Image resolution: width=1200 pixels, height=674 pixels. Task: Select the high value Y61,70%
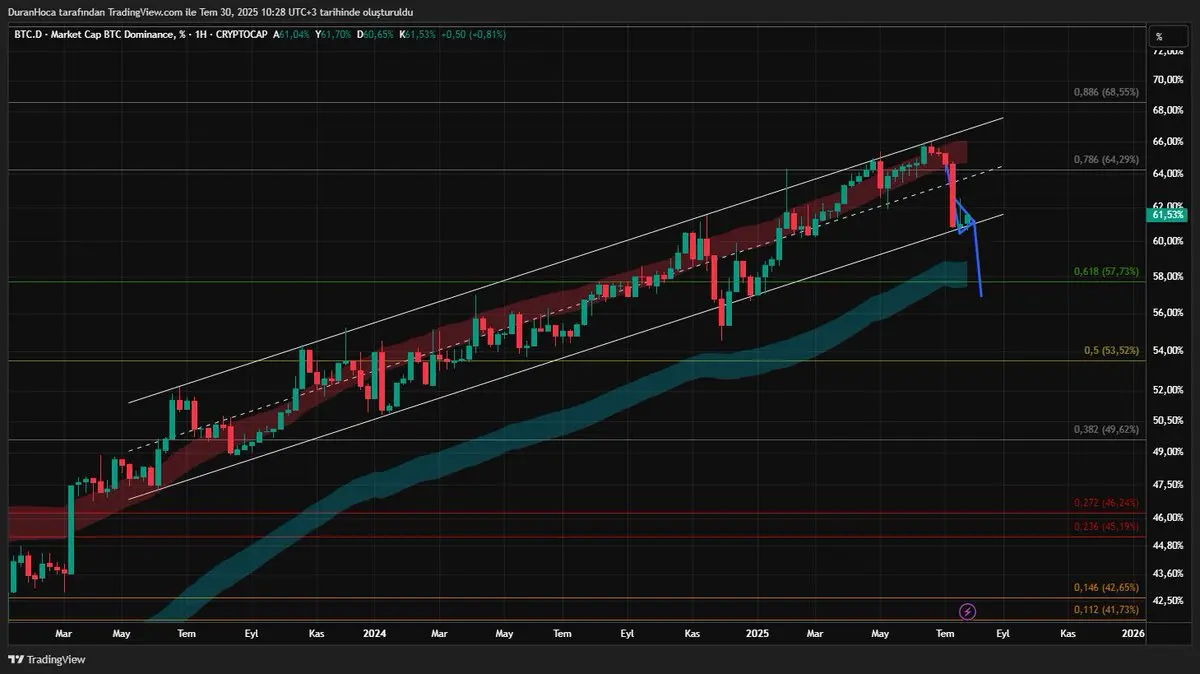click(x=333, y=34)
